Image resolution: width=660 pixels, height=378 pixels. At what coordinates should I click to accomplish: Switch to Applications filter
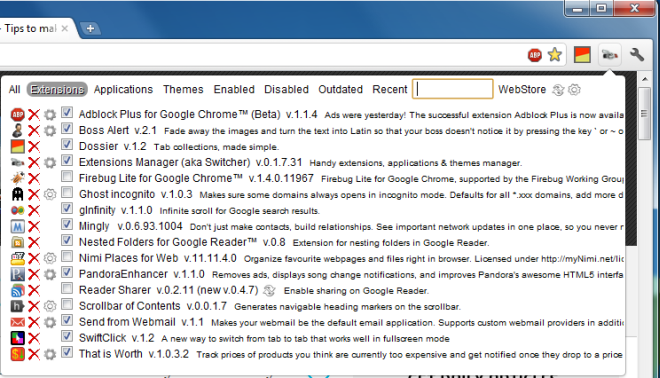pos(123,90)
